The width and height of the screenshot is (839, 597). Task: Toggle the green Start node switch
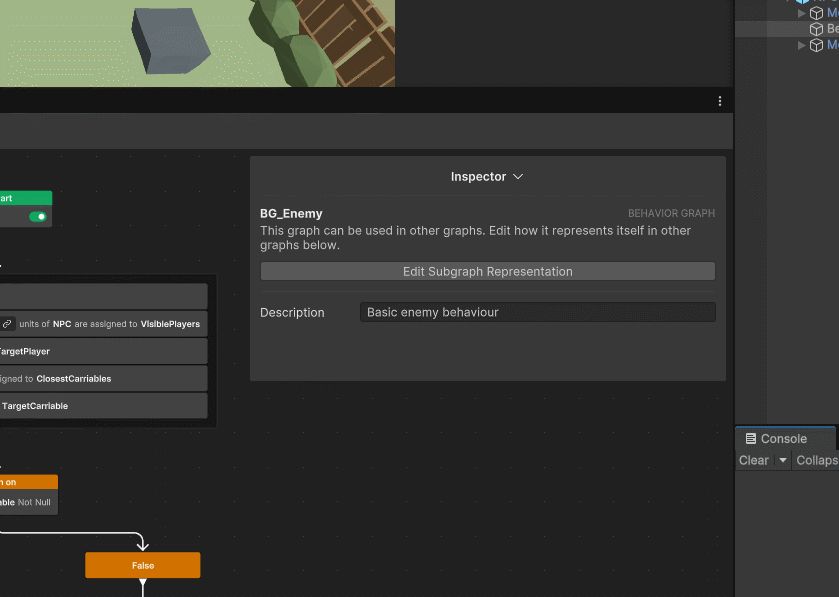coord(38,217)
